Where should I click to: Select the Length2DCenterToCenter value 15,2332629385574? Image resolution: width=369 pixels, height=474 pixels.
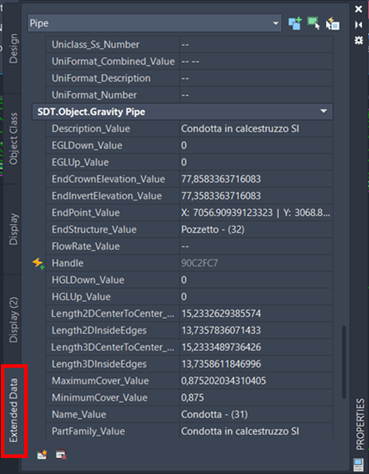[256, 314]
